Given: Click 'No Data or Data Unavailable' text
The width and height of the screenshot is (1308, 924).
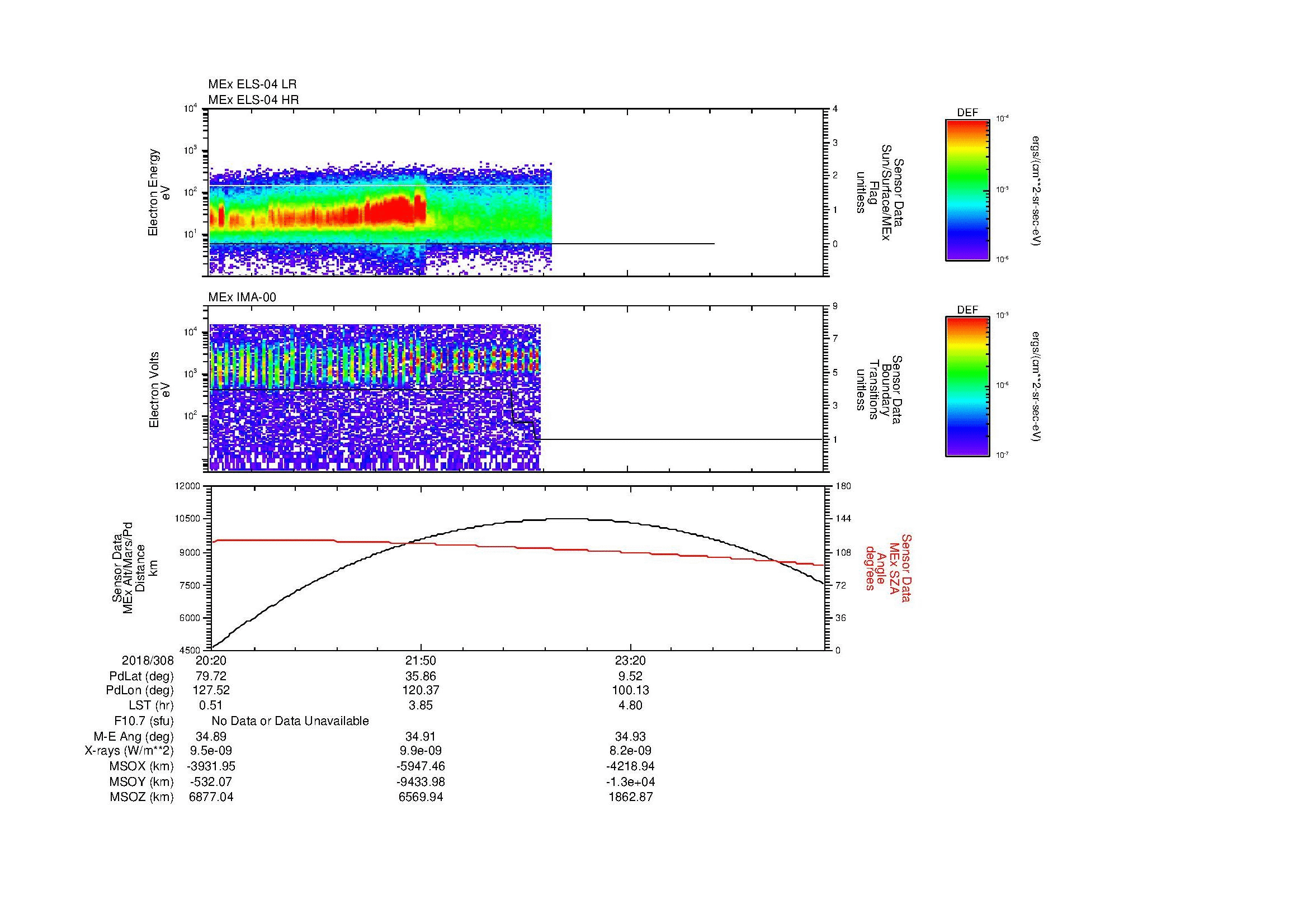Looking at the screenshot, I should point(290,721).
